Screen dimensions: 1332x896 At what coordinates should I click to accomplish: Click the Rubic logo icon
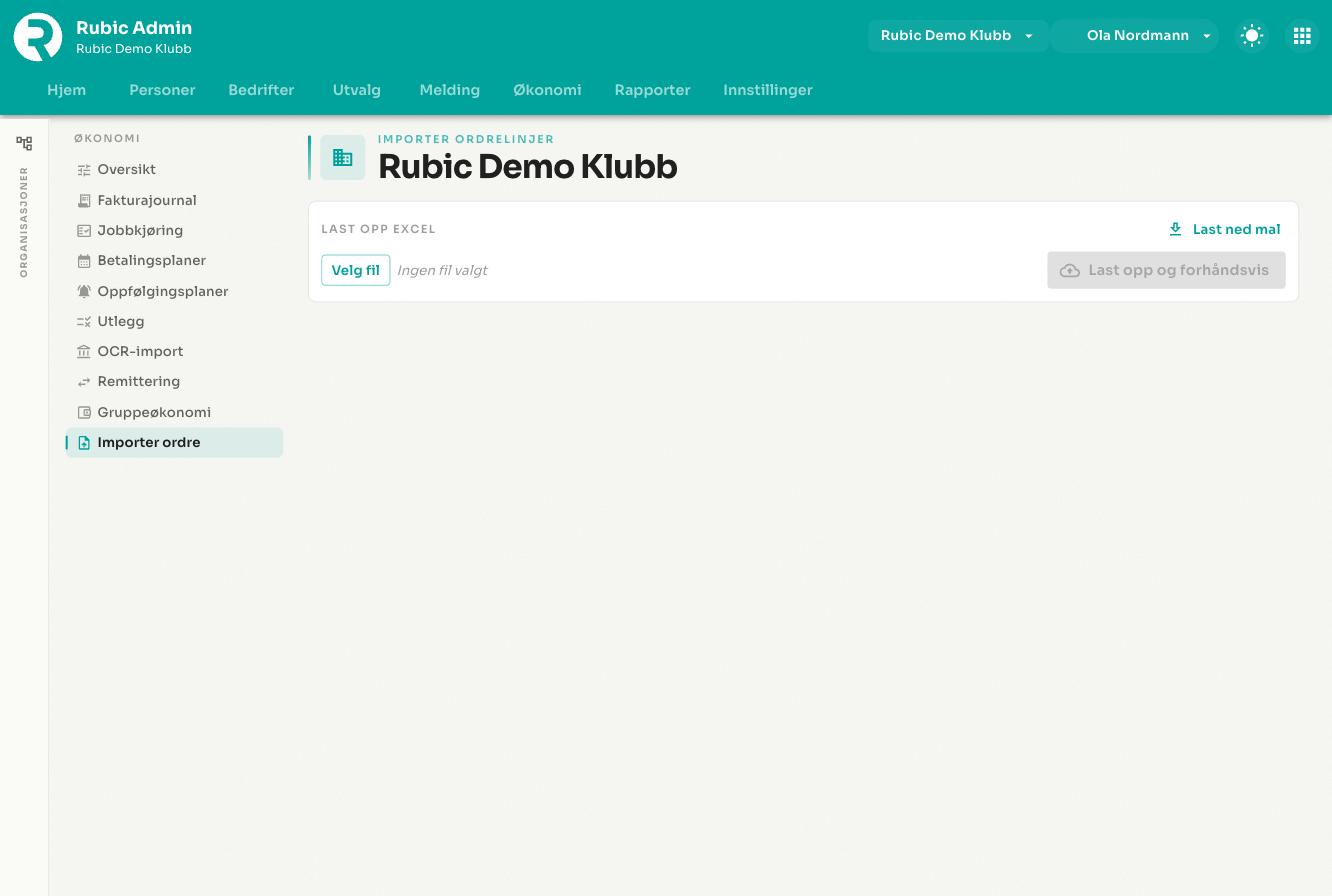click(38, 37)
